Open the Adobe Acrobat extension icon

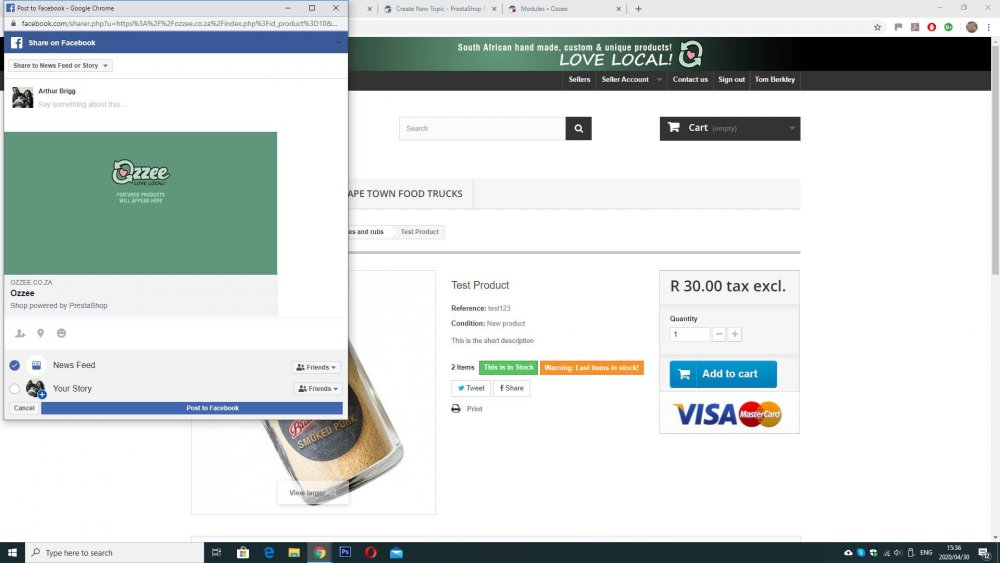click(915, 27)
